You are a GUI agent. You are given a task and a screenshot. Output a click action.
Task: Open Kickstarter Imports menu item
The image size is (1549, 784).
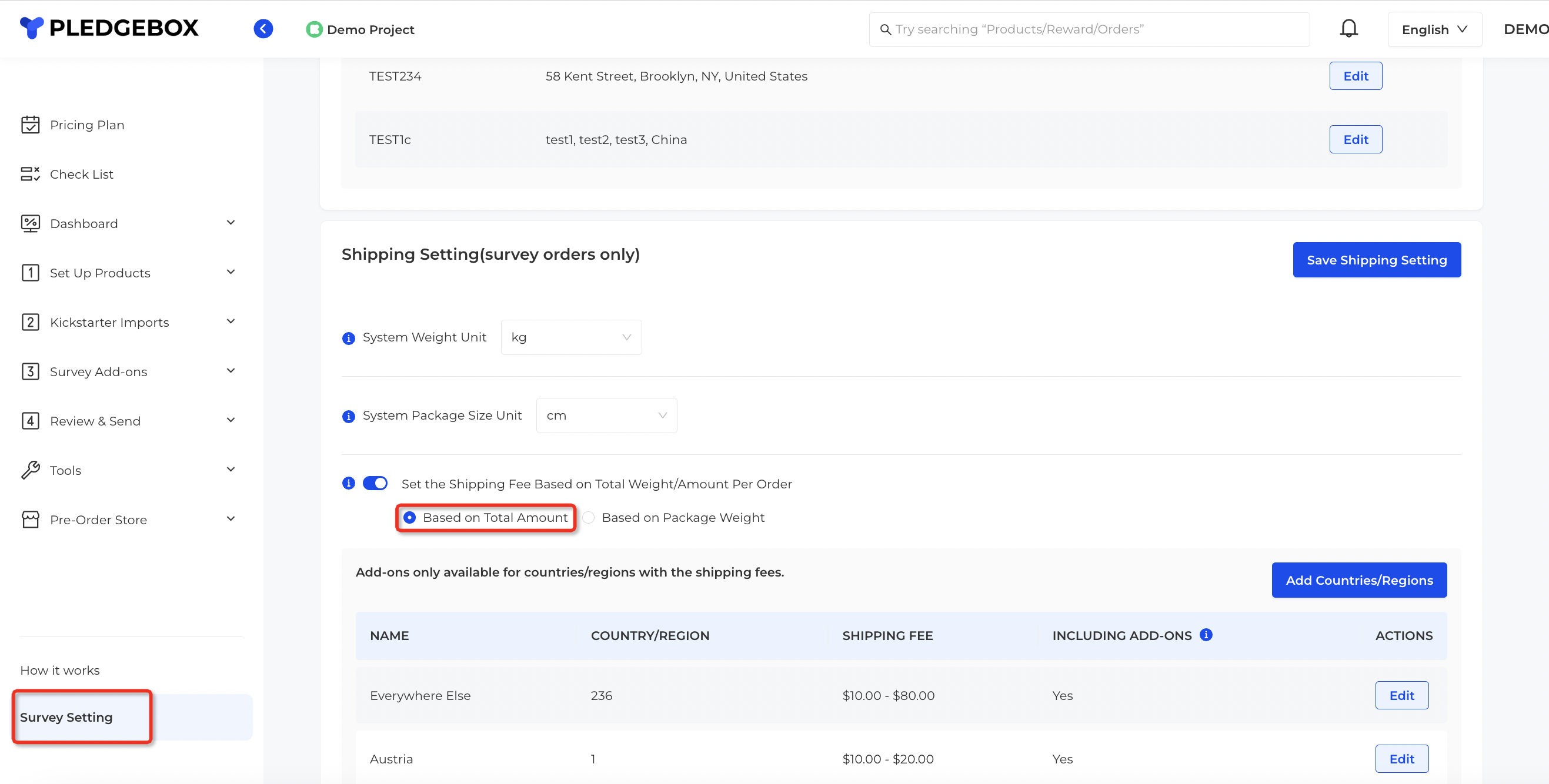[x=109, y=323]
